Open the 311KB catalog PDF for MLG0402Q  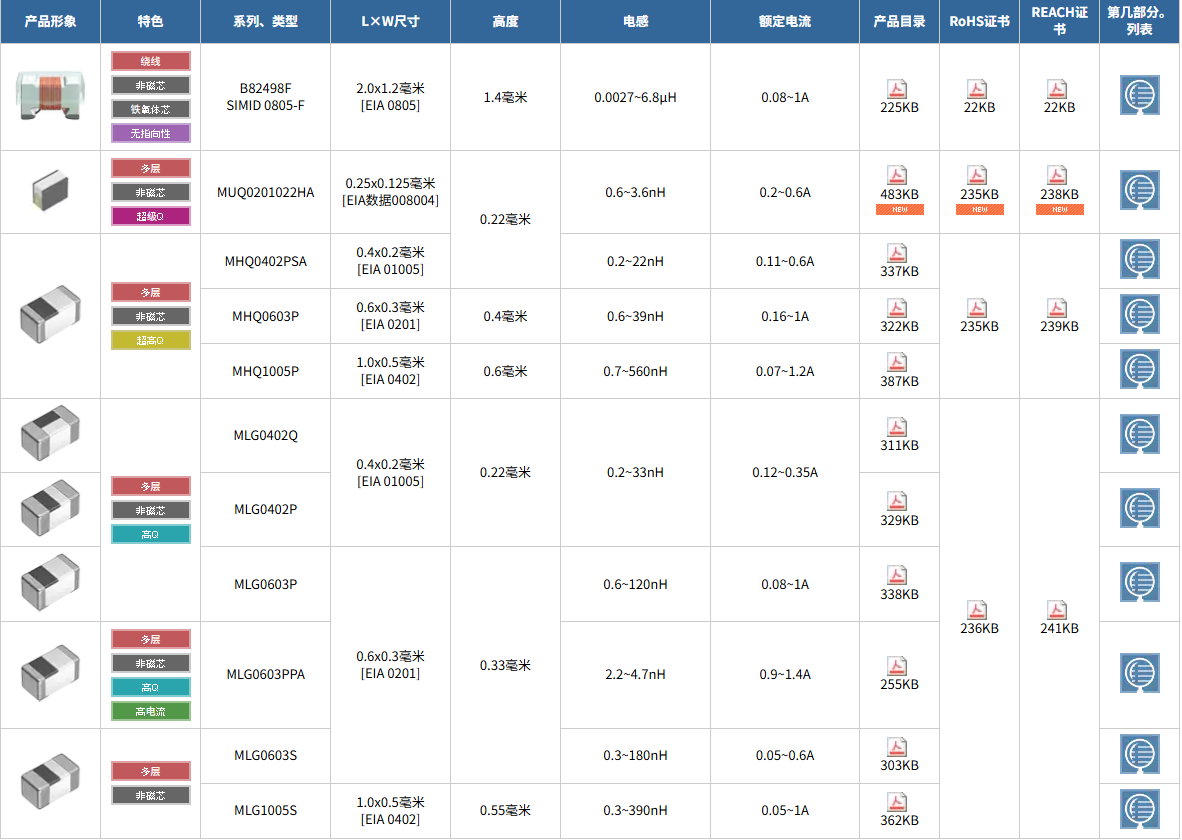click(x=897, y=428)
